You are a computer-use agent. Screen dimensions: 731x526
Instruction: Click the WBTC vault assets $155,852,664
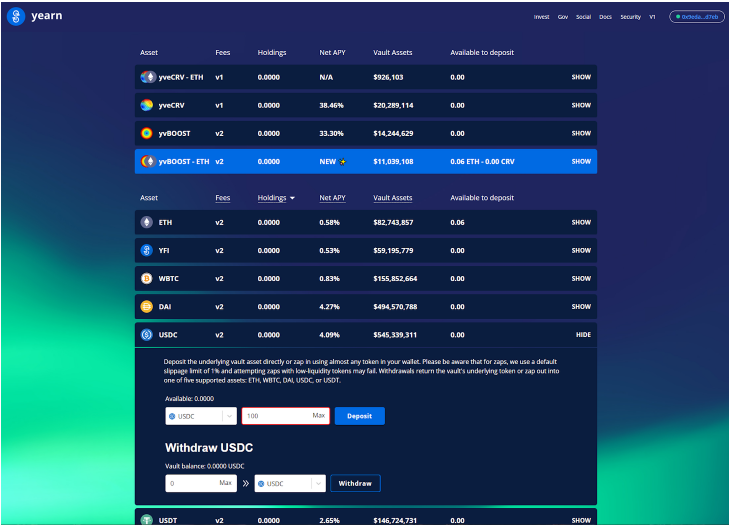tap(395, 278)
